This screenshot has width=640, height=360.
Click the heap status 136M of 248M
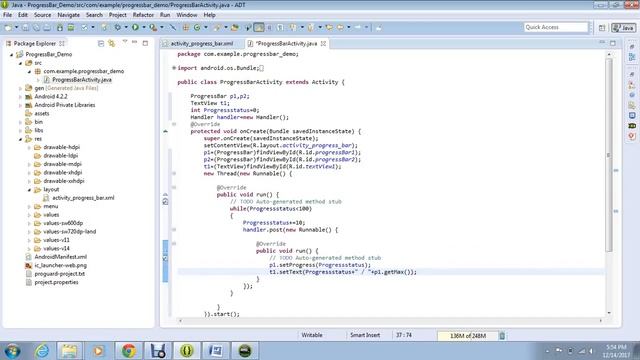468,336
